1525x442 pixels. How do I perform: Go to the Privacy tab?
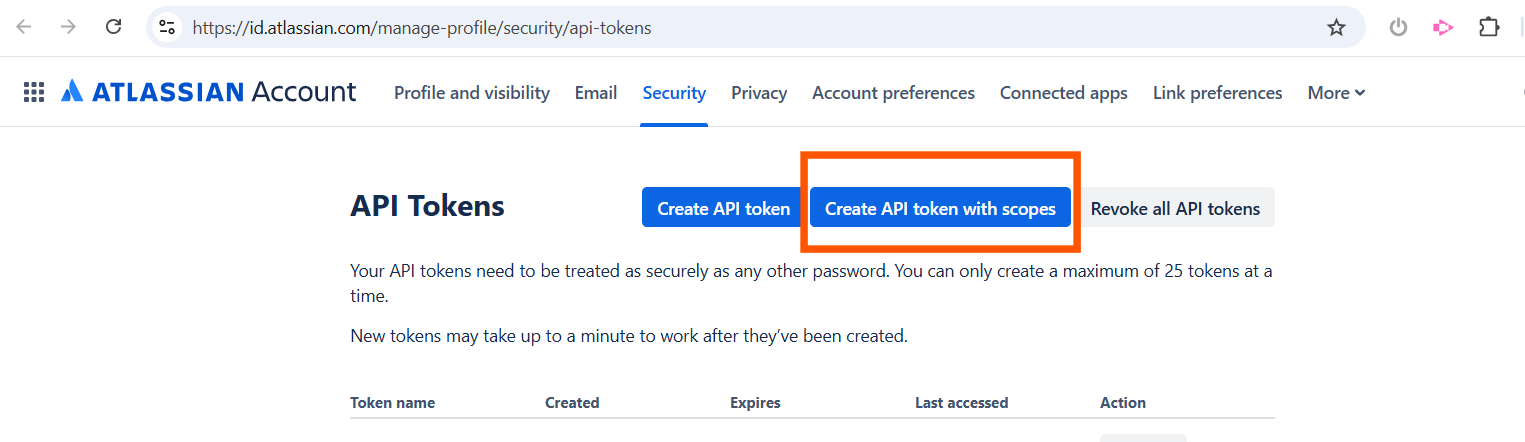click(759, 93)
